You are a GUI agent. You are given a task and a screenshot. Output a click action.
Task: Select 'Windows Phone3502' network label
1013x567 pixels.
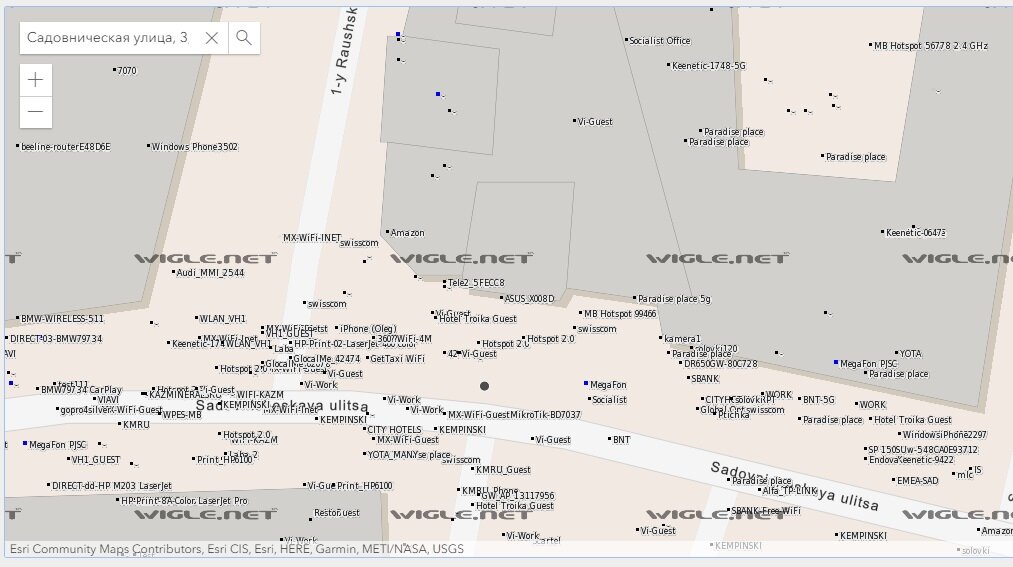tap(194, 147)
